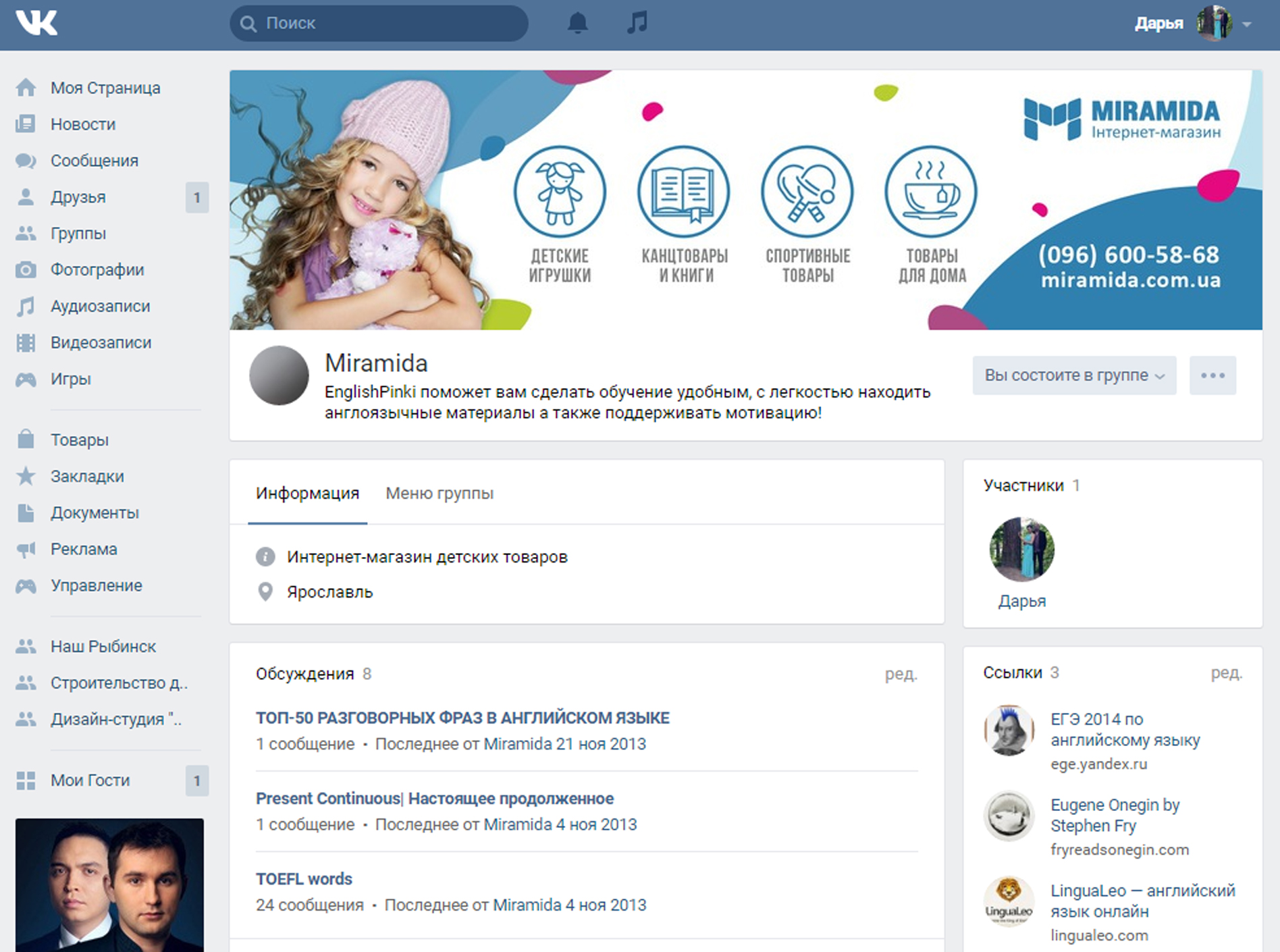Edit discussions with the ред. link
This screenshot has height=952, width=1280.
901,674
